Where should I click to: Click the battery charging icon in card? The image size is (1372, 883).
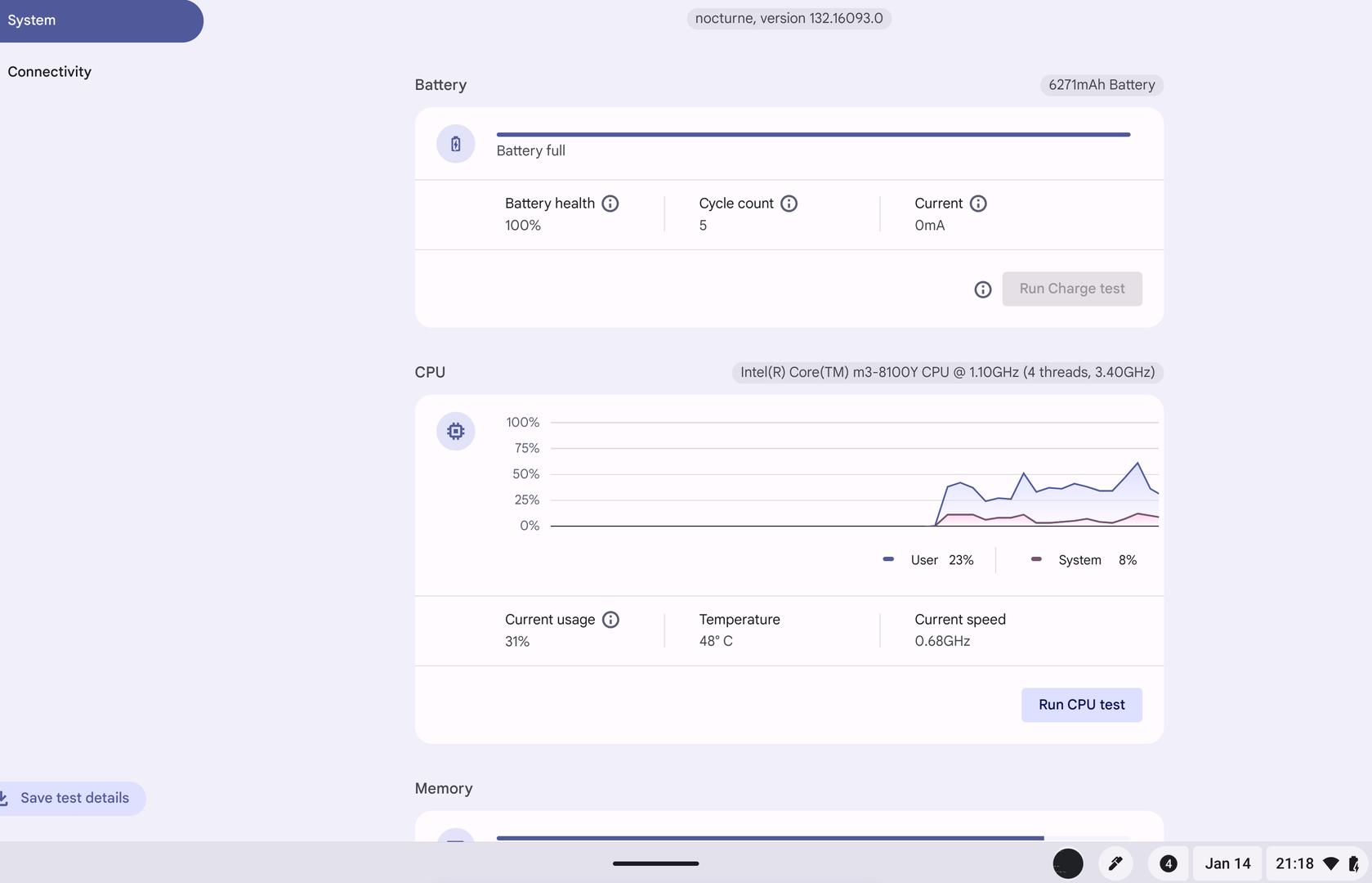[456, 144]
